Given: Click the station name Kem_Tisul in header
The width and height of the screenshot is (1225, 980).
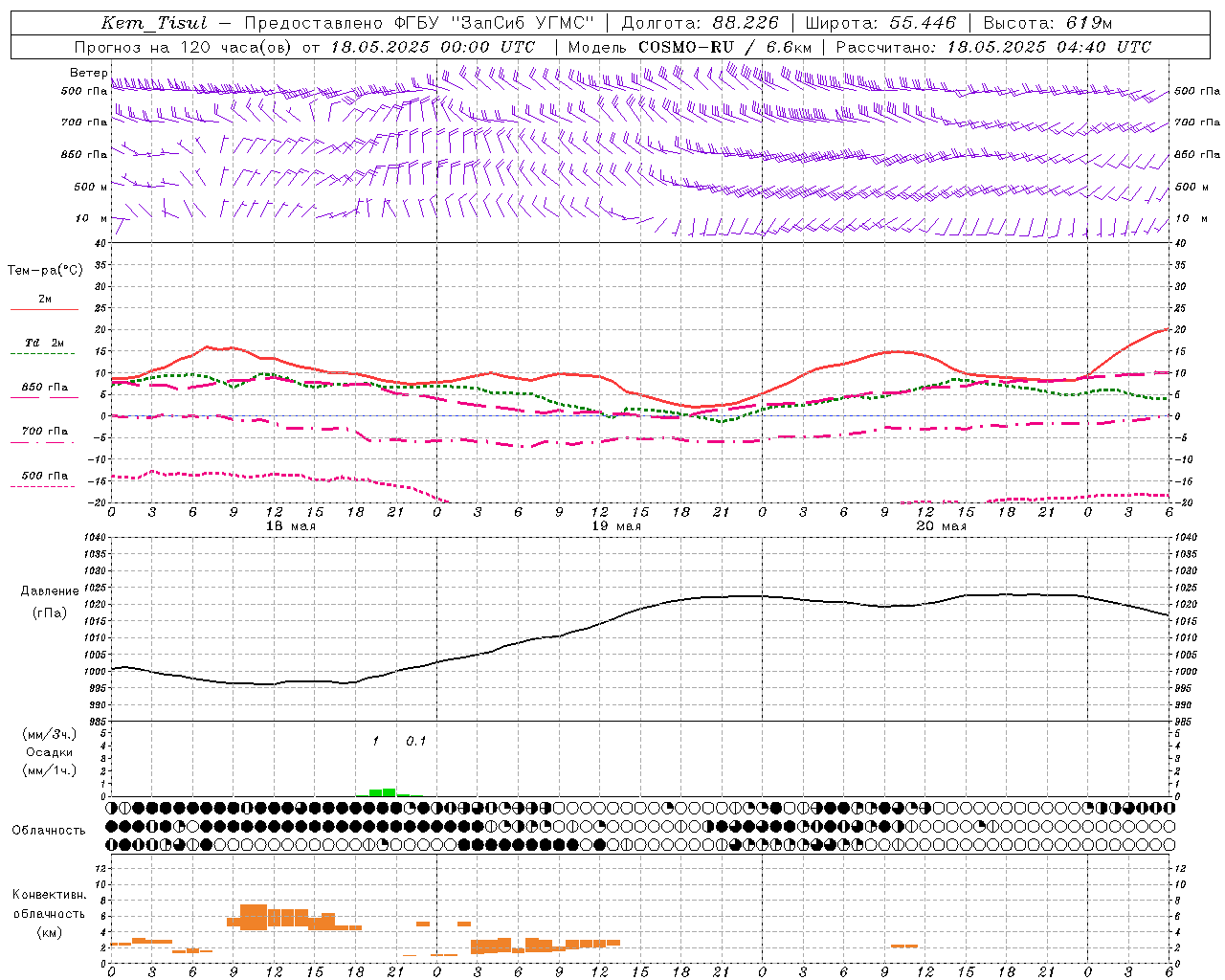Looking at the screenshot, I should tap(155, 23).
